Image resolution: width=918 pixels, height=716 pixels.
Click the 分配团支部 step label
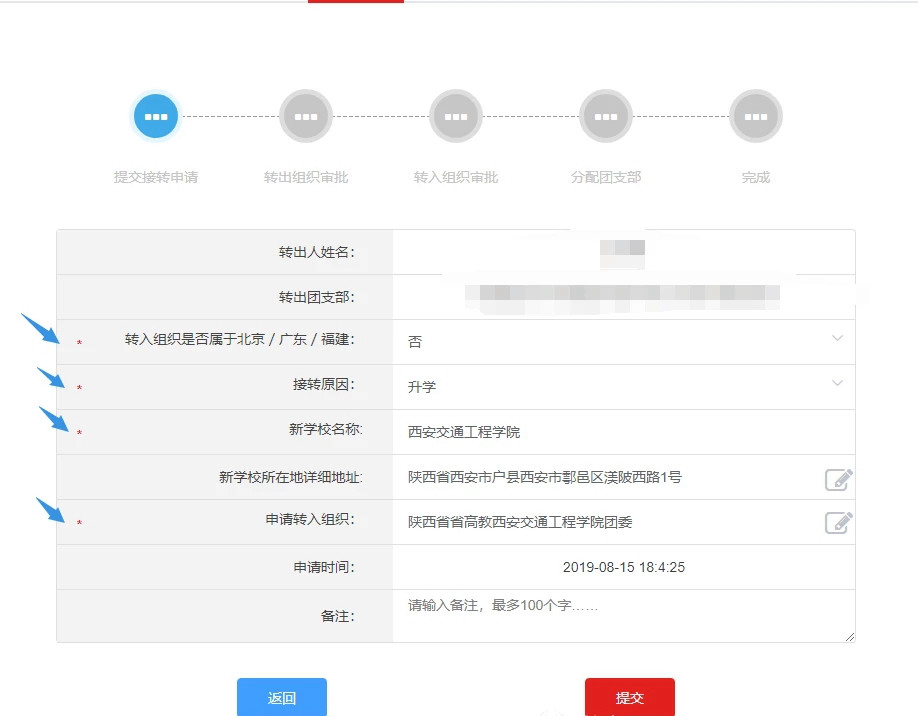605,177
